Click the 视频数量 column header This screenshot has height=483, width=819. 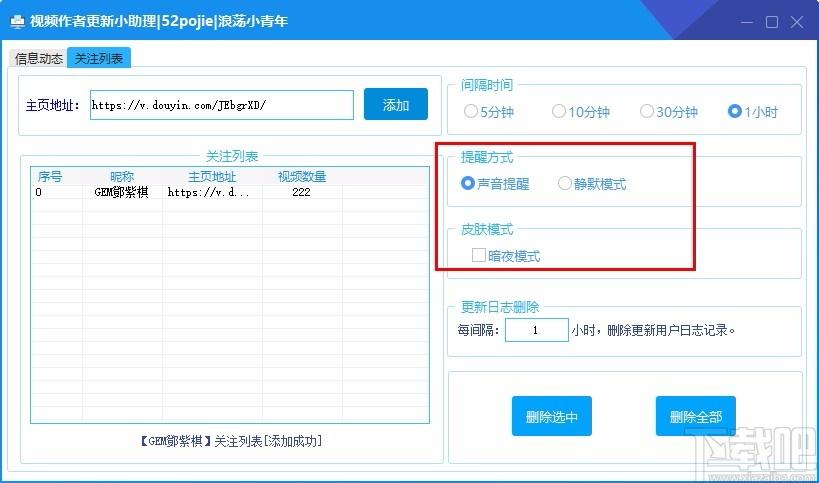pos(302,176)
